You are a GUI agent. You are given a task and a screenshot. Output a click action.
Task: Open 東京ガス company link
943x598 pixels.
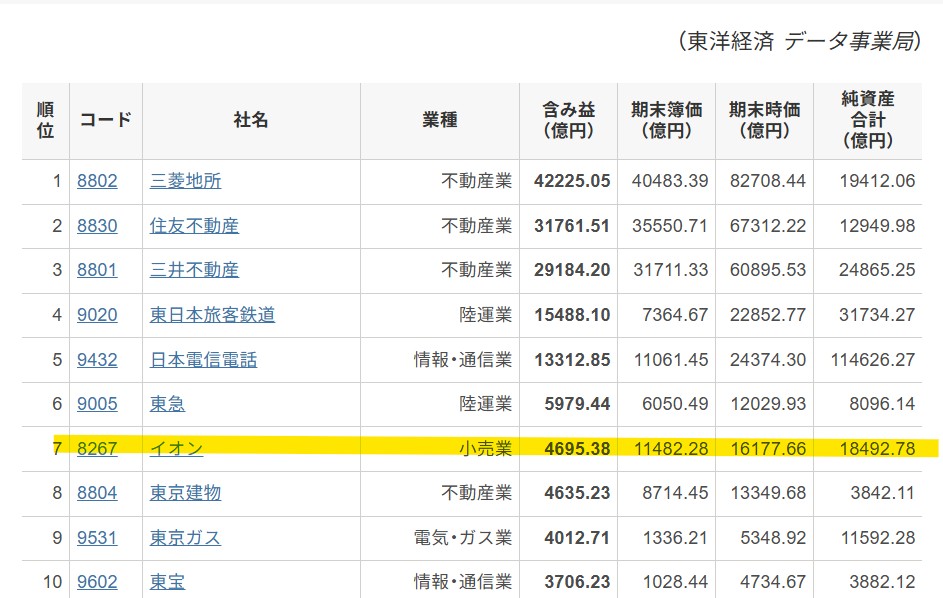185,538
